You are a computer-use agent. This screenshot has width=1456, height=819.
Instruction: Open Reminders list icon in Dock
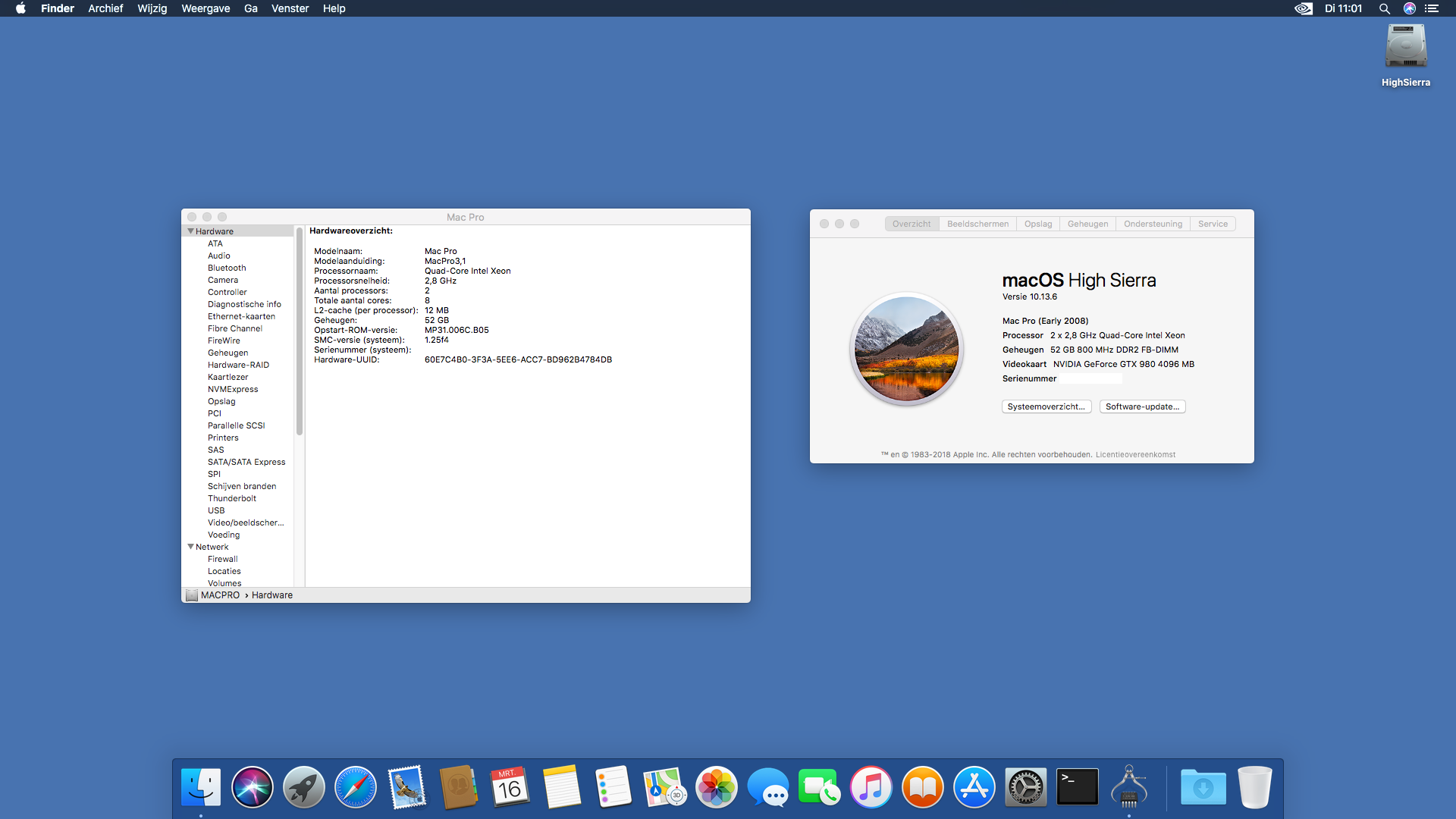613,787
